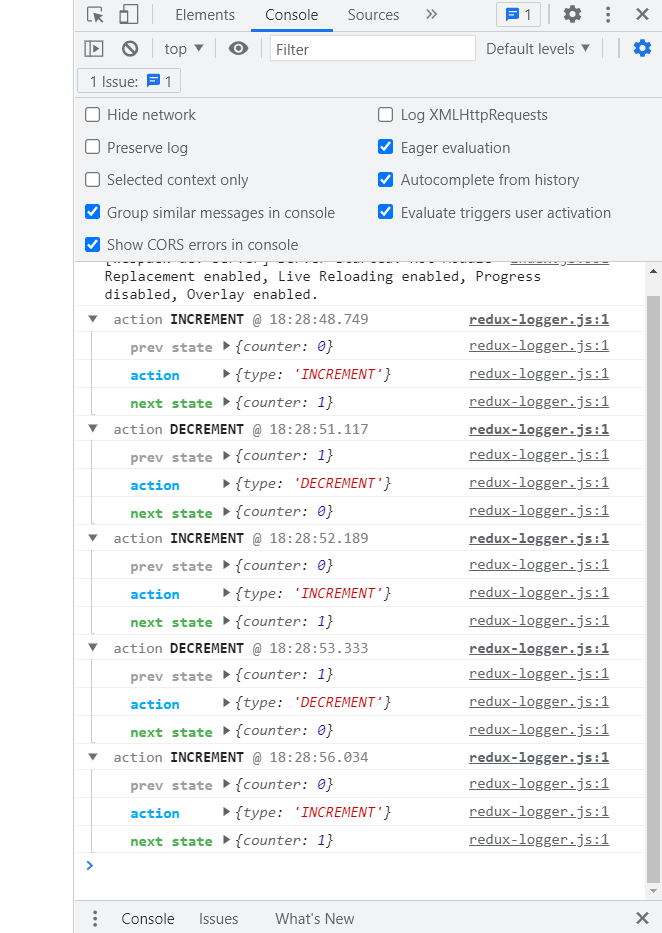This screenshot has height=933, width=662.
Task: Open source link of last next state row
Action: pyautogui.click(x=539, y=840)
